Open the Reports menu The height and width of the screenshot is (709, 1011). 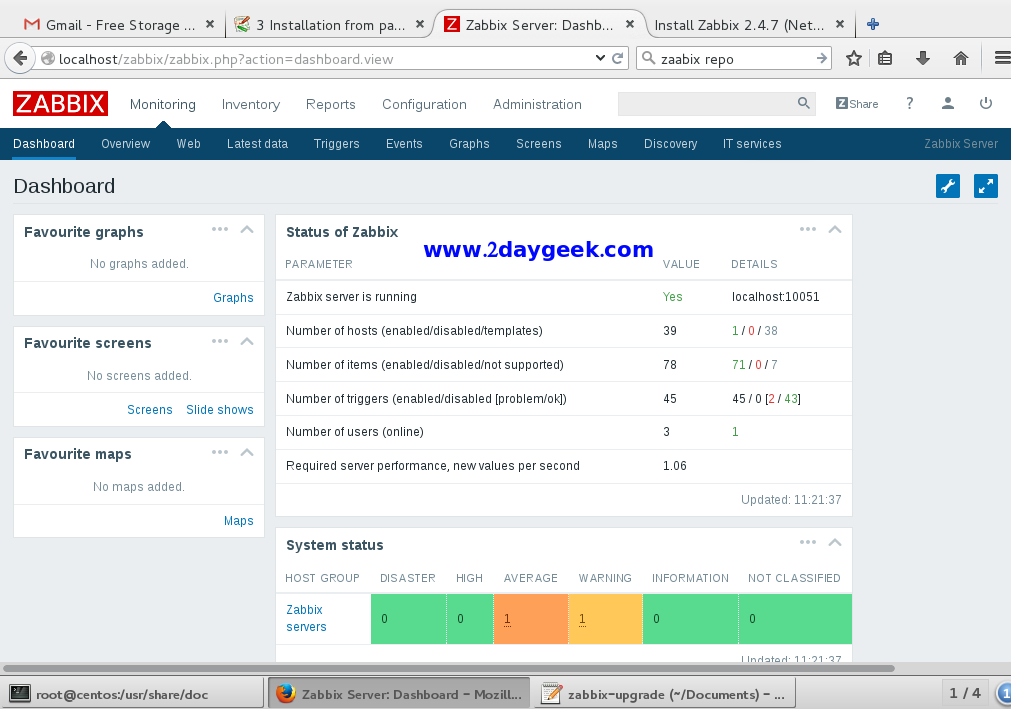331,104
